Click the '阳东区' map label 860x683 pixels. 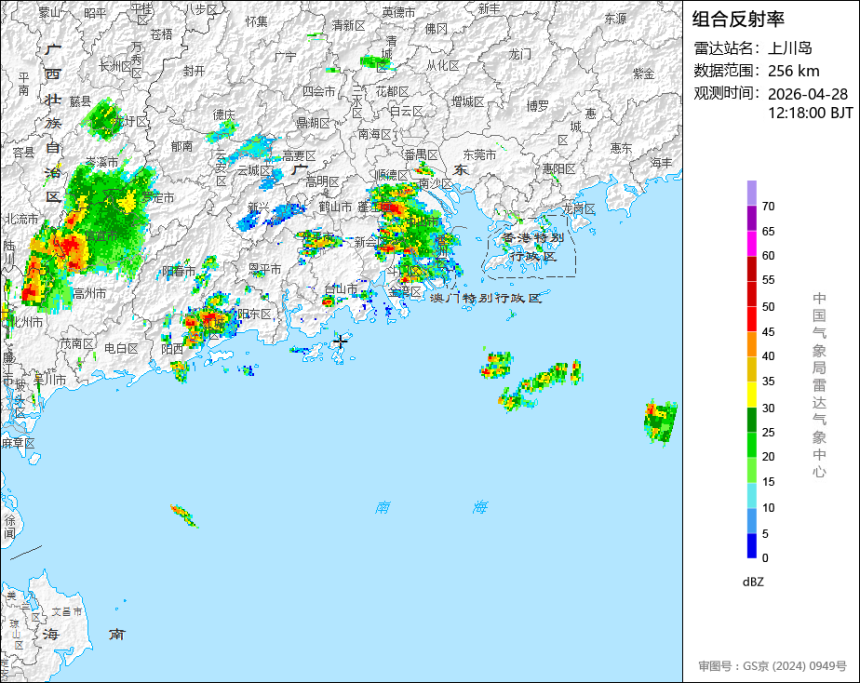pos(254,314)
